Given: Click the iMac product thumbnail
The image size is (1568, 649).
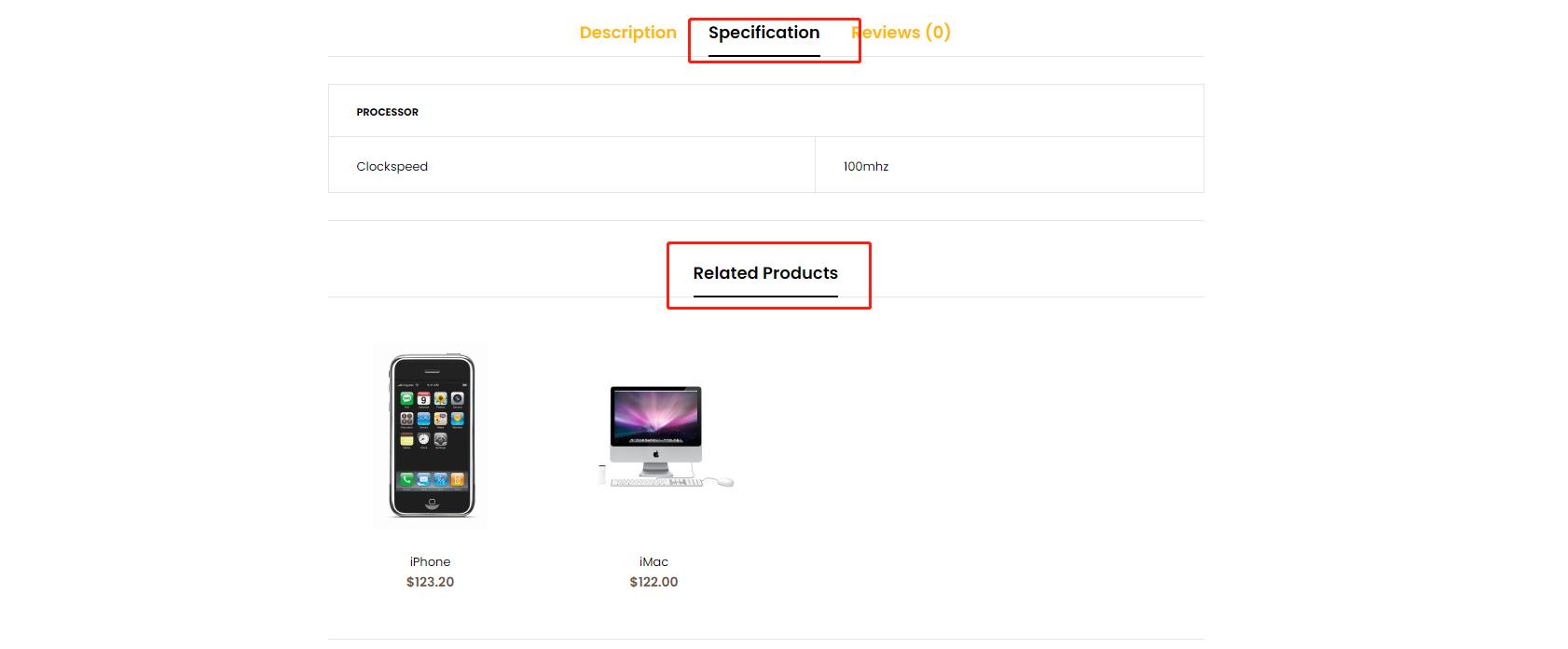Looking at the screenshot, I should click(x=654, y=435).
